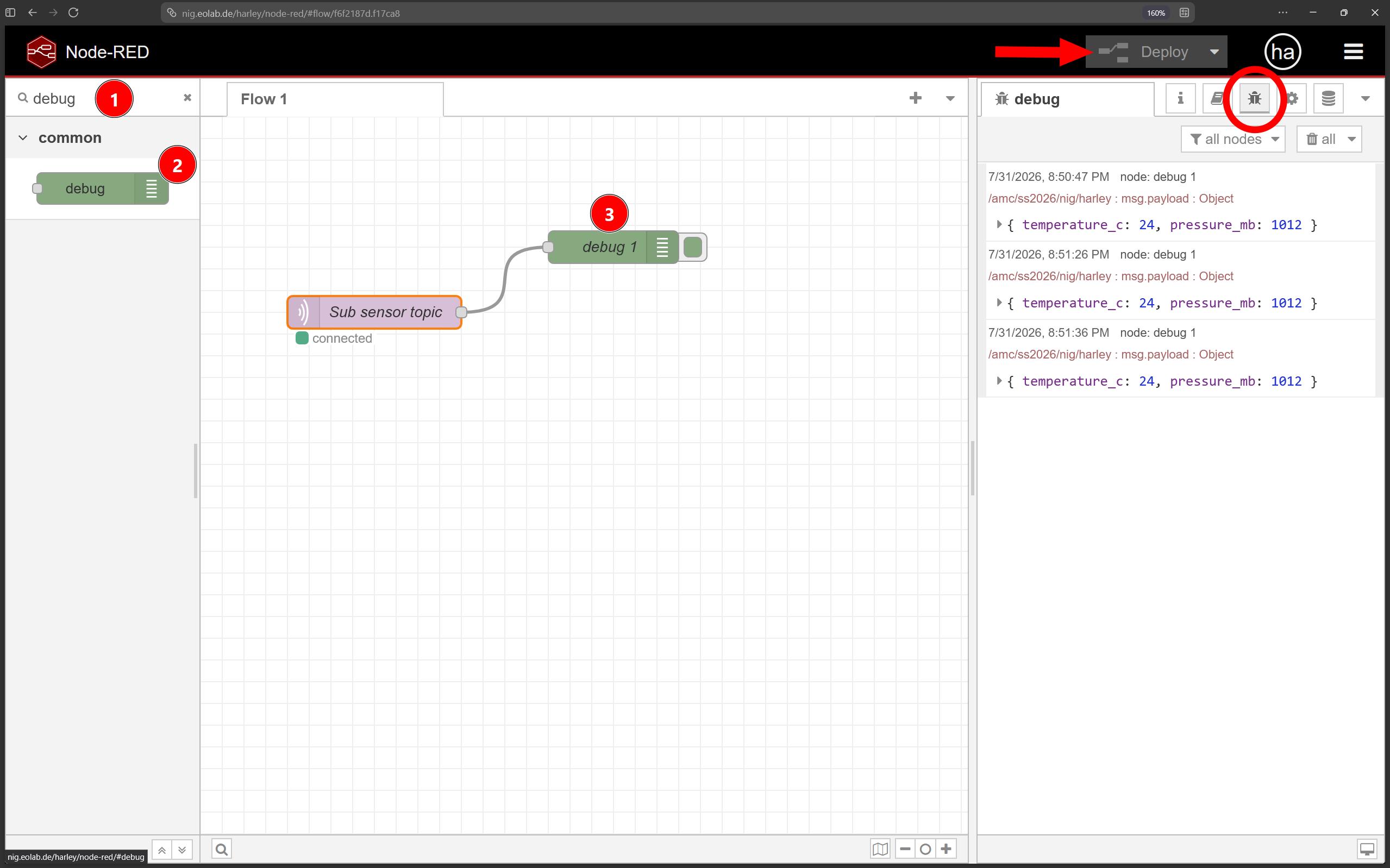Open the 'all nodes' debug filter dropdown
This screenshot has height=868, width=1390.
[1232, 139]
